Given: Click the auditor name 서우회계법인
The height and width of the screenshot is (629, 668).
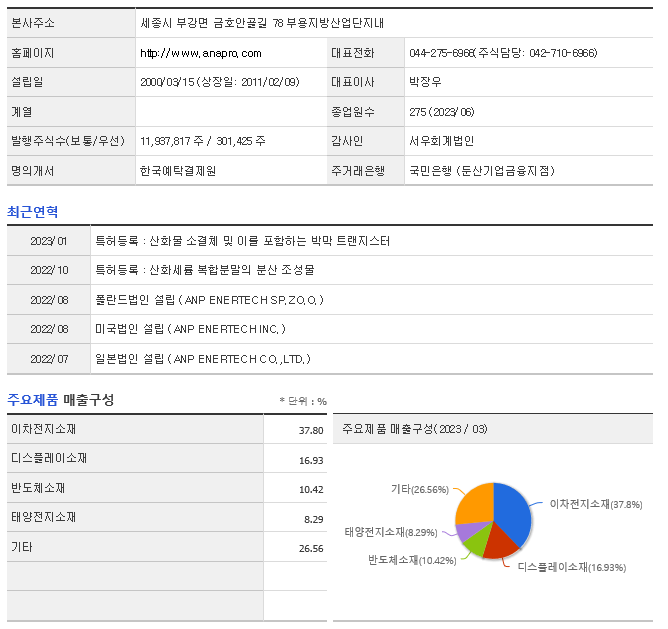Looking at the screenshot, I should [x=441, y=141].
